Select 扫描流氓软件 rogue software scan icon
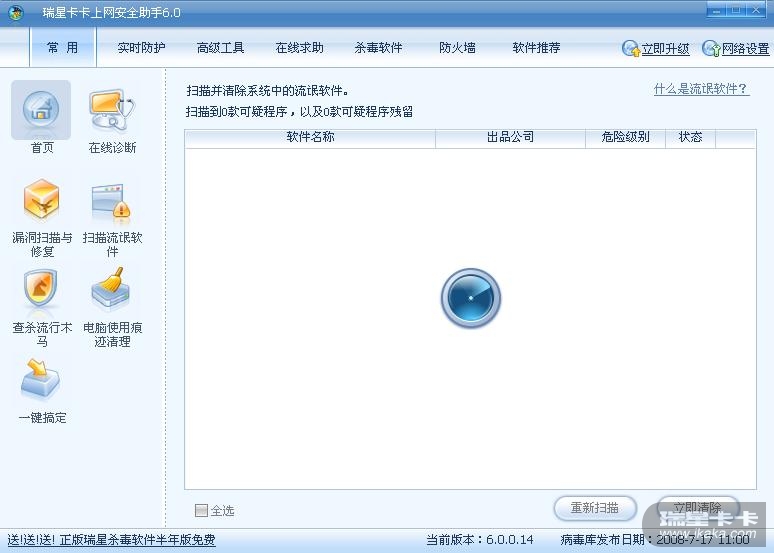 click(112, 201)
